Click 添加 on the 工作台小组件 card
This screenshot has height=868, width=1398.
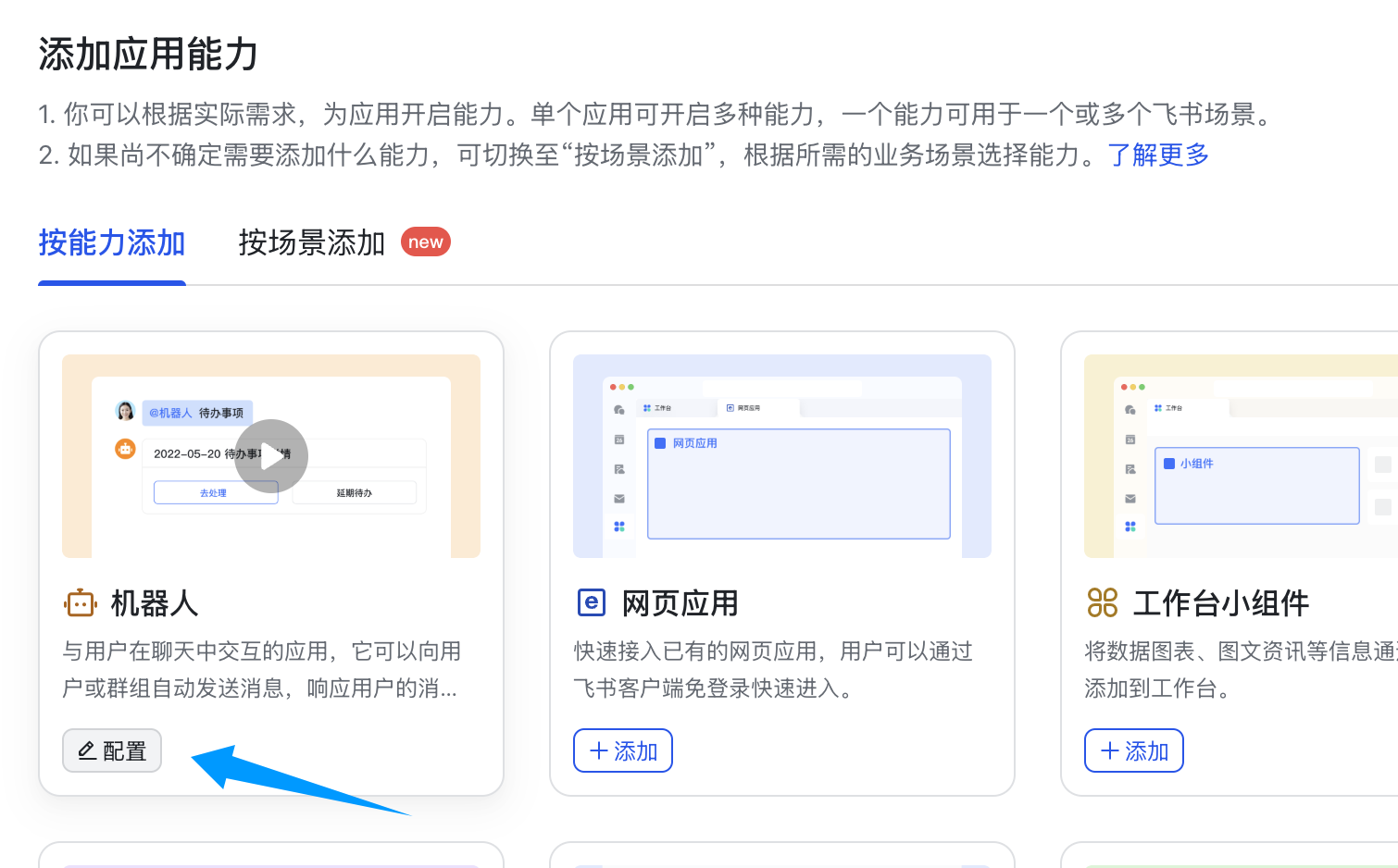1134,750
